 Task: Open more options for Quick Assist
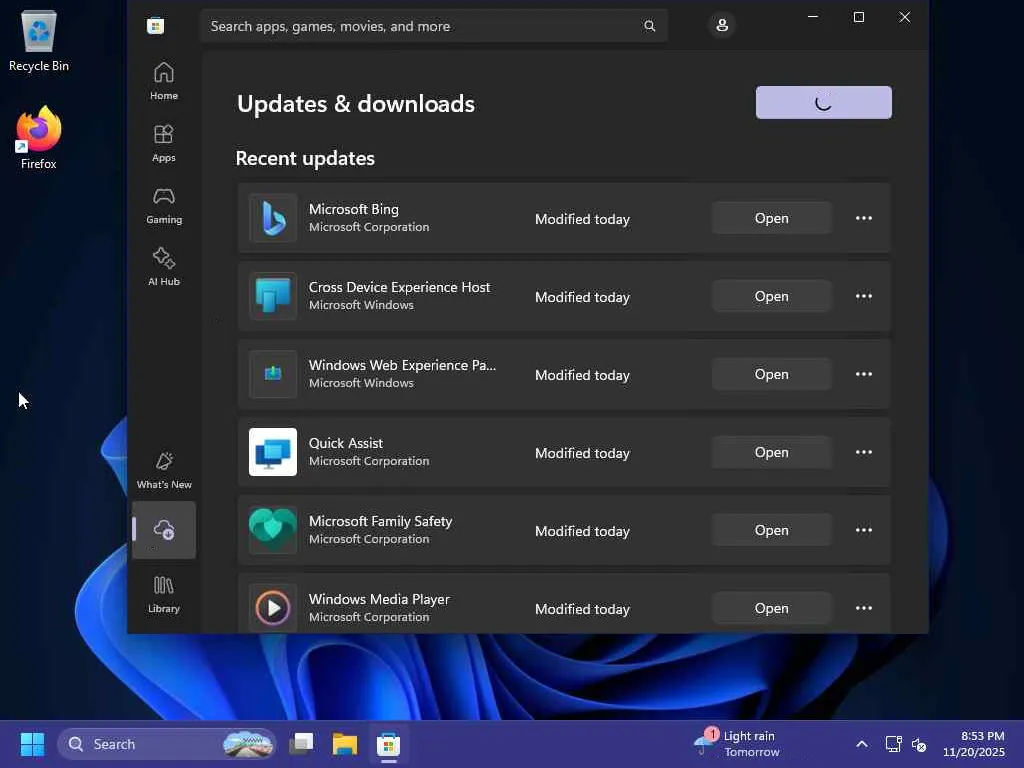(x=863, y=452)
